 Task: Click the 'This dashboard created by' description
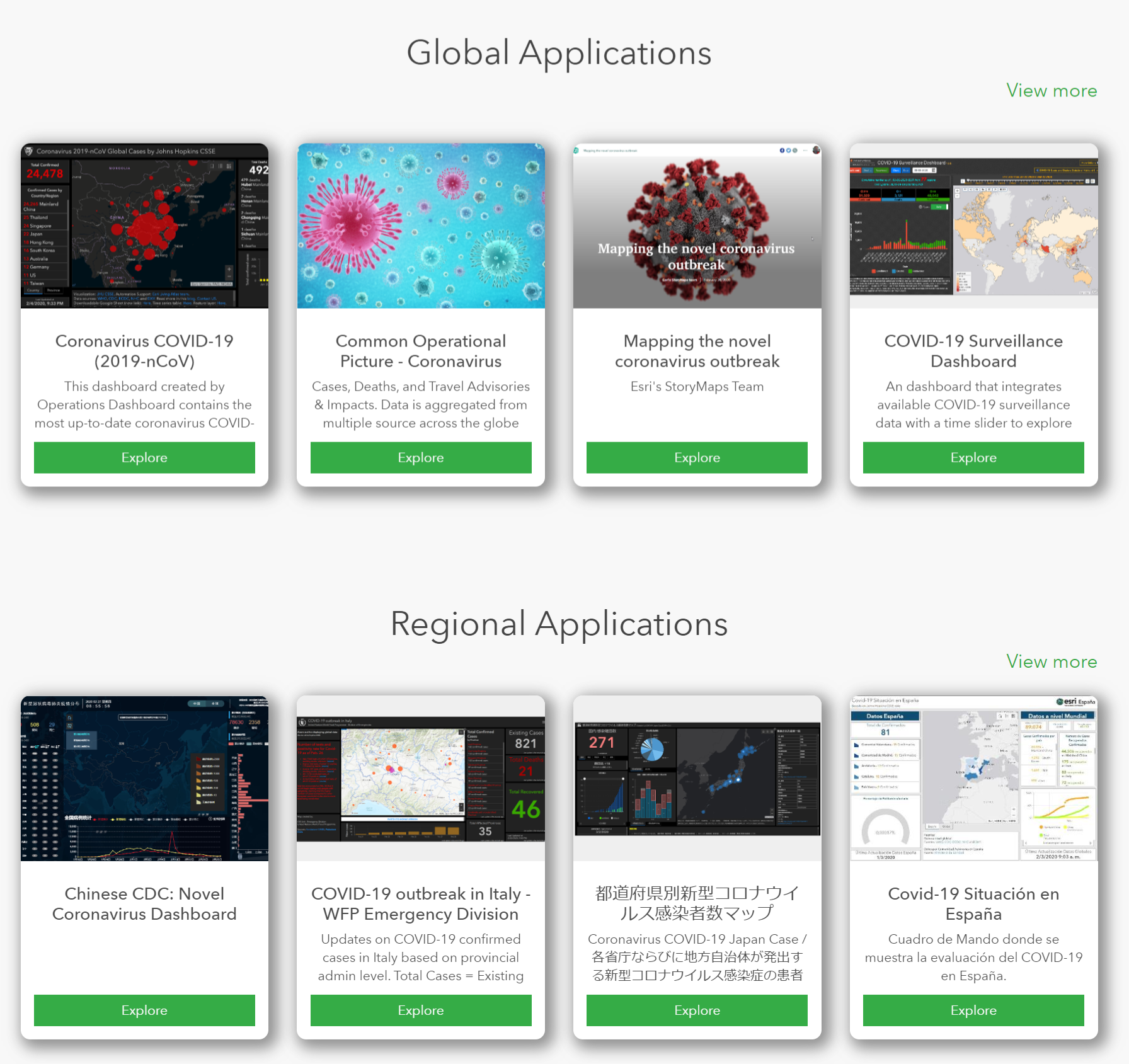[x=144, y=404]
